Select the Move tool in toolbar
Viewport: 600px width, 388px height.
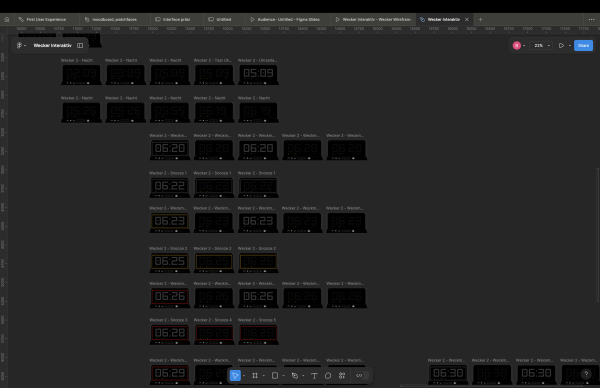click(x=235, y=376)
